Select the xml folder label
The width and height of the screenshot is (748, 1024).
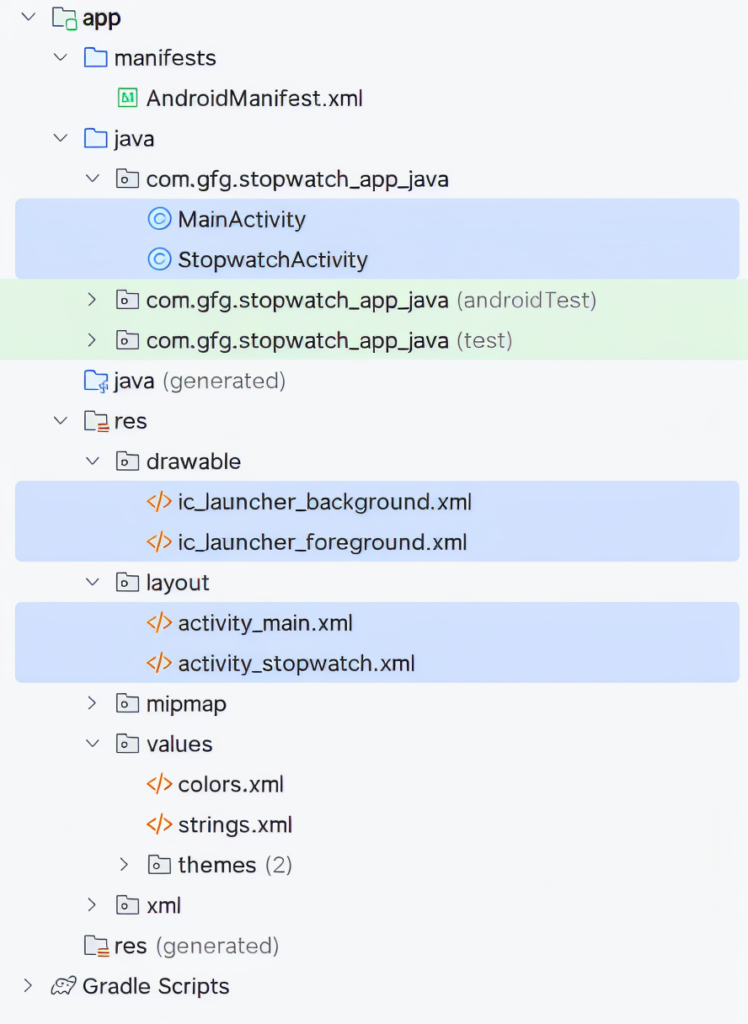click(x=163, y=905)
